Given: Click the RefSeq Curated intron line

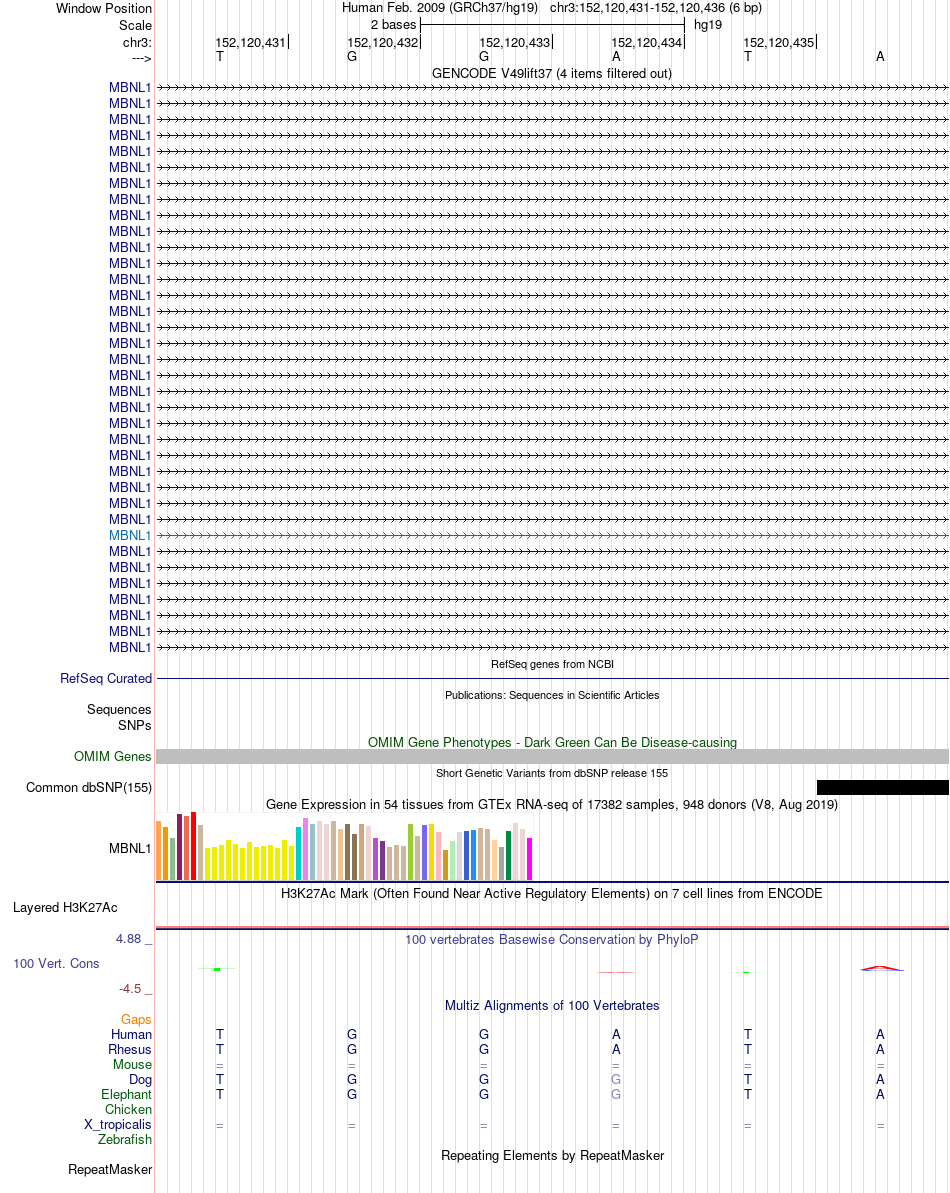Looking at the screenshot, I should point(552,679).
